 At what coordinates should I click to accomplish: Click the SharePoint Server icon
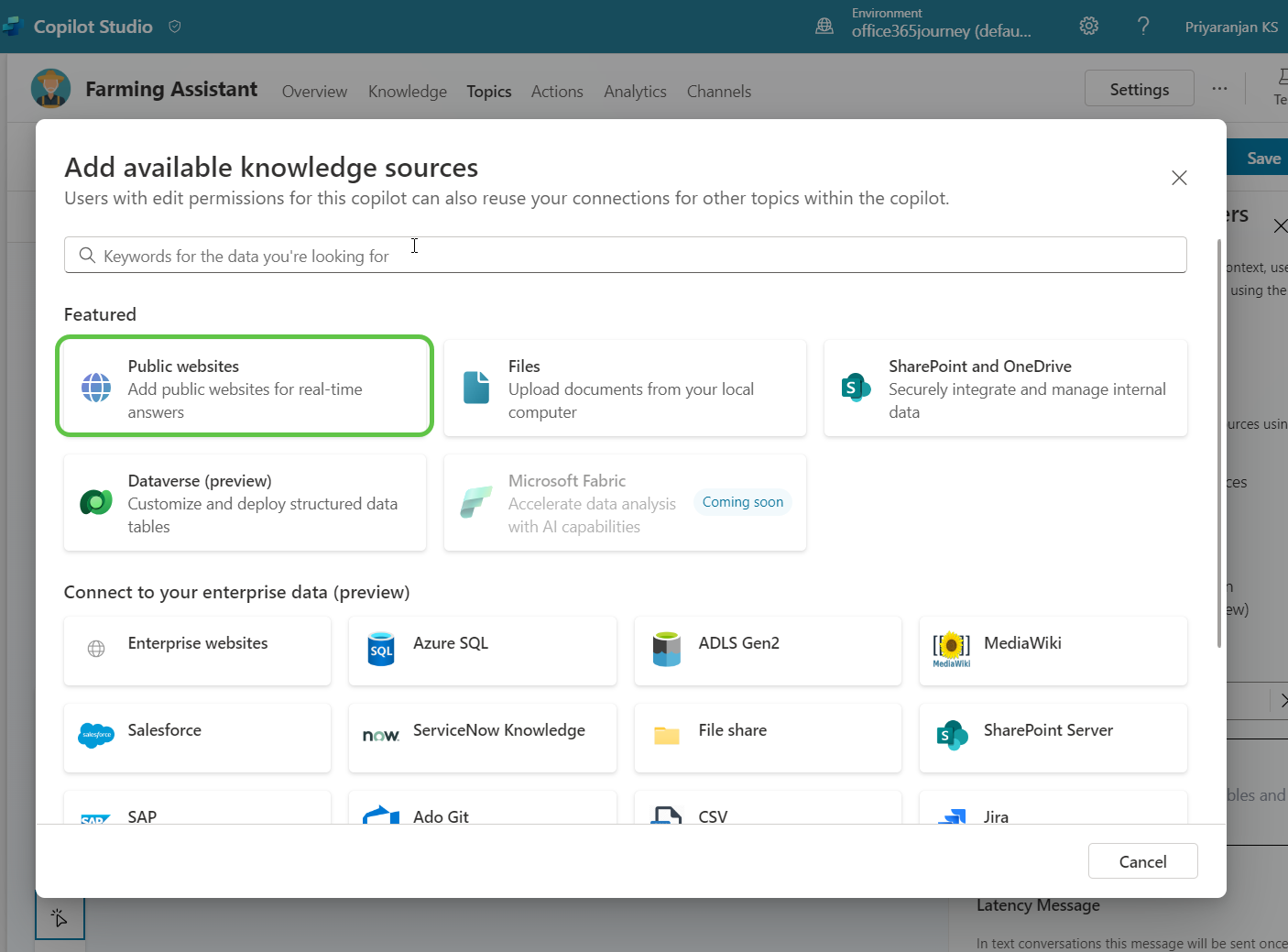[952, 735]
